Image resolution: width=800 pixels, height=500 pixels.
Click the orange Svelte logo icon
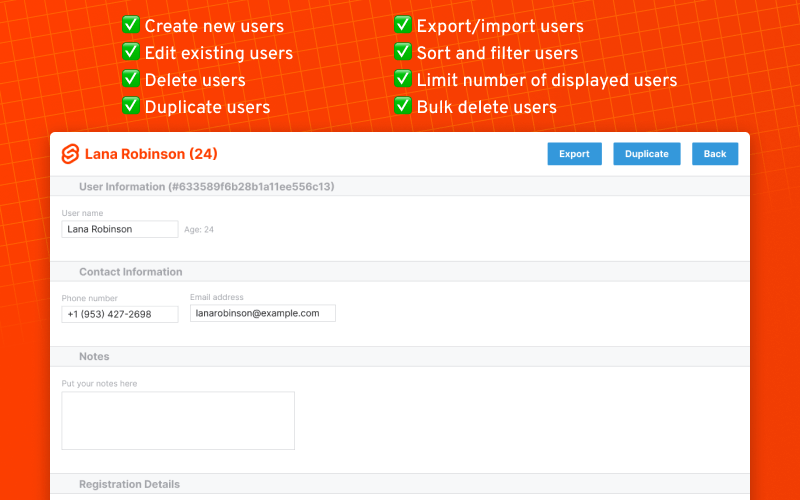click(70, 154)
